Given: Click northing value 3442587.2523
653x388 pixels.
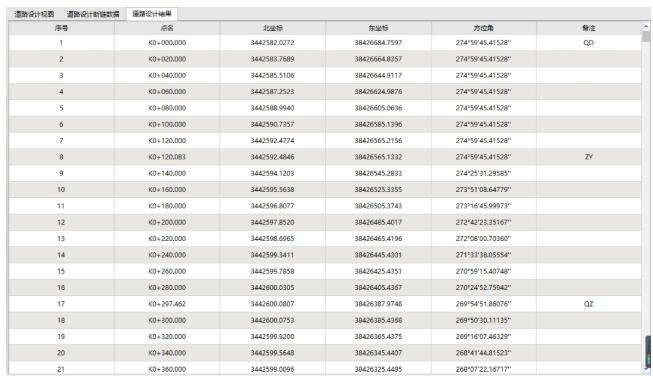Looking at the screenshot, I should tap(272, 92).
